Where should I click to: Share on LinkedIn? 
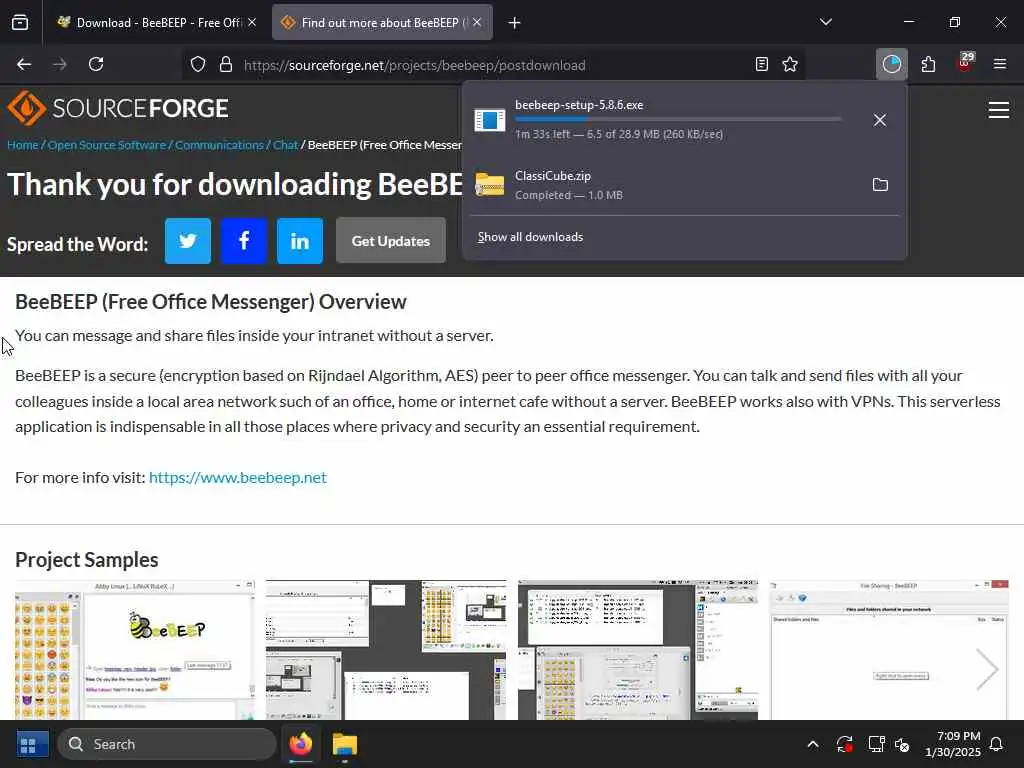[x=300, y=241]
